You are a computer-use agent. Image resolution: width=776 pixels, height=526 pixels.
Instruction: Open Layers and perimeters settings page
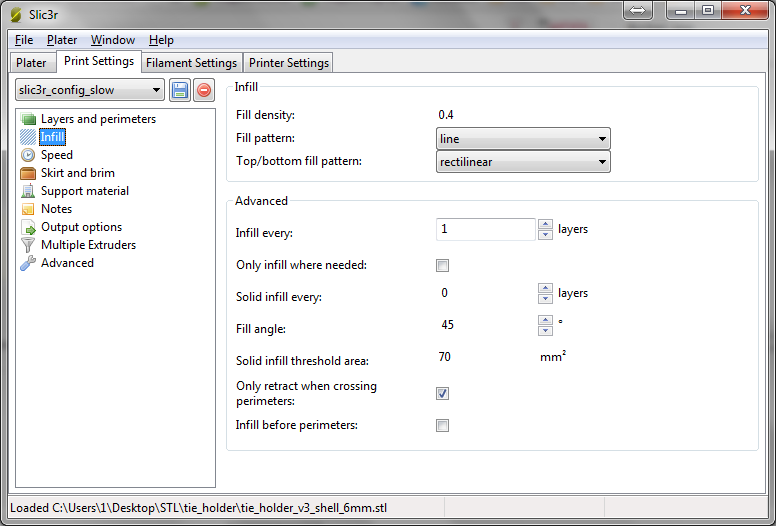(x=98, y=119)
